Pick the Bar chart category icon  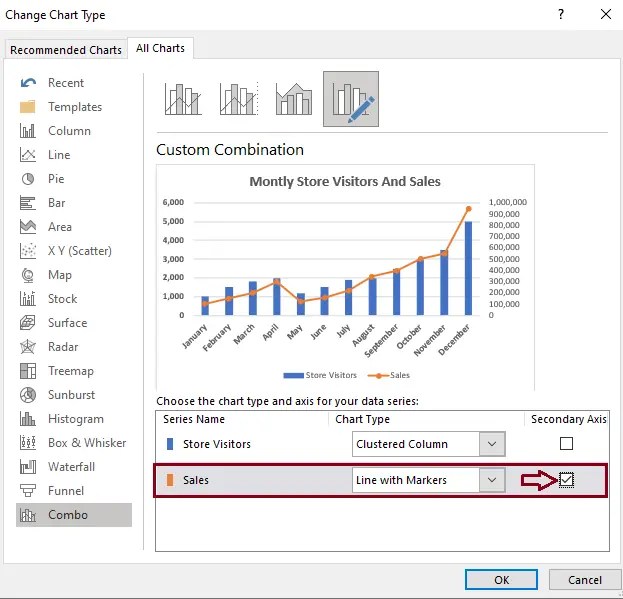pyautogui.click(x=28, y=203)
